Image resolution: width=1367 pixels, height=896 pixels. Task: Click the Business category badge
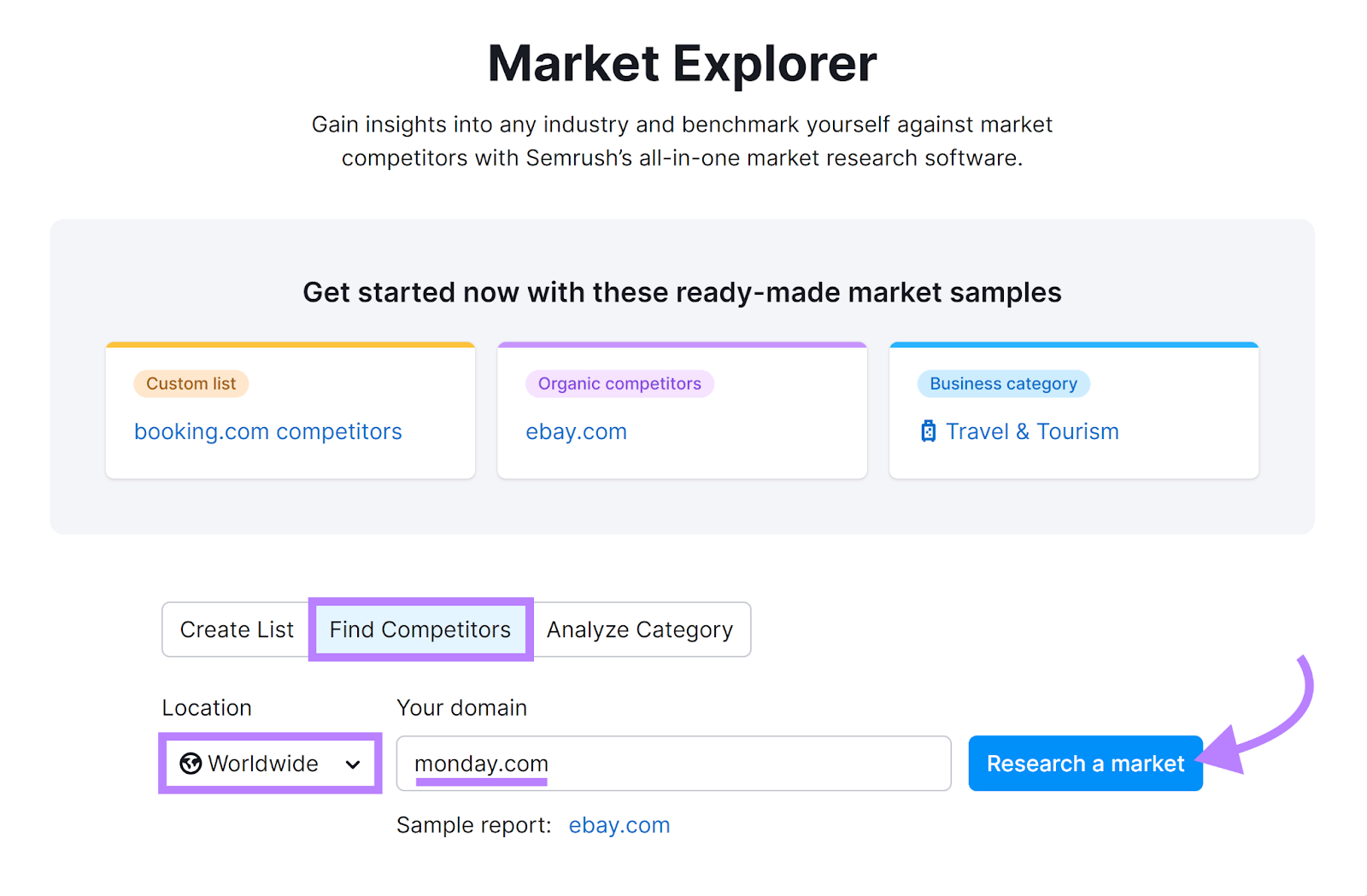[x=1003, y=384]
